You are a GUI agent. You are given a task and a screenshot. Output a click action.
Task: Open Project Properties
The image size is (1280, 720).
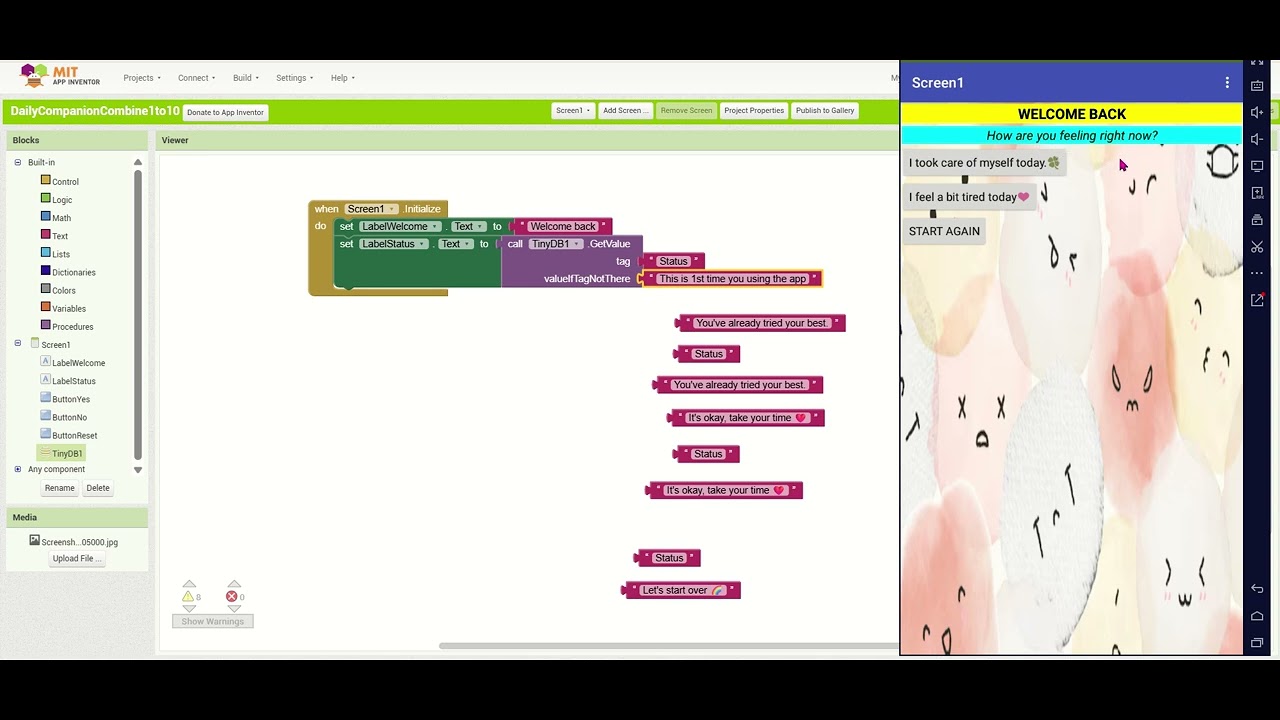[x=754, y=111]
